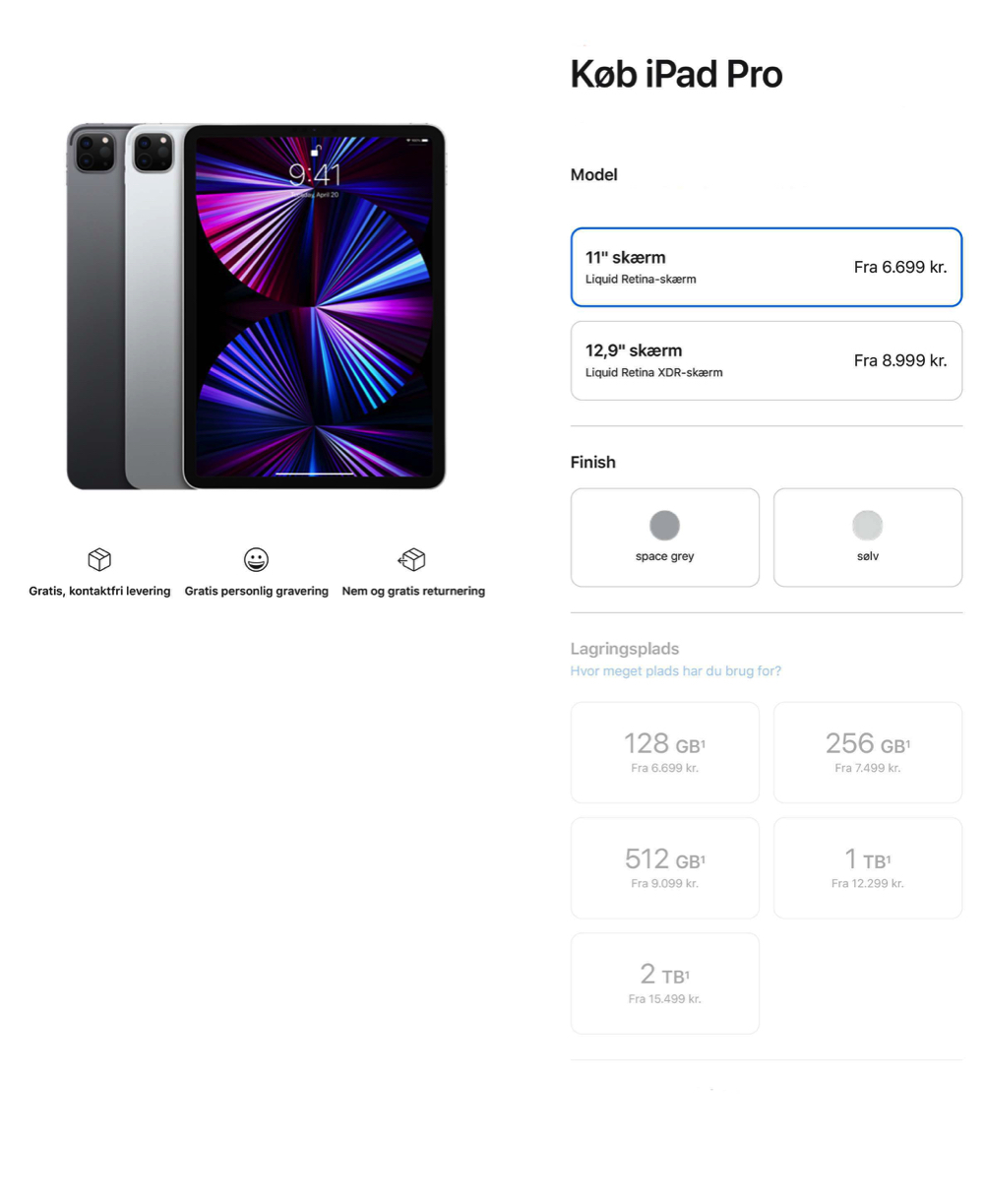984x1204 pixels.
Task: Select the 11" skærm model option
Action: point(767,267)
